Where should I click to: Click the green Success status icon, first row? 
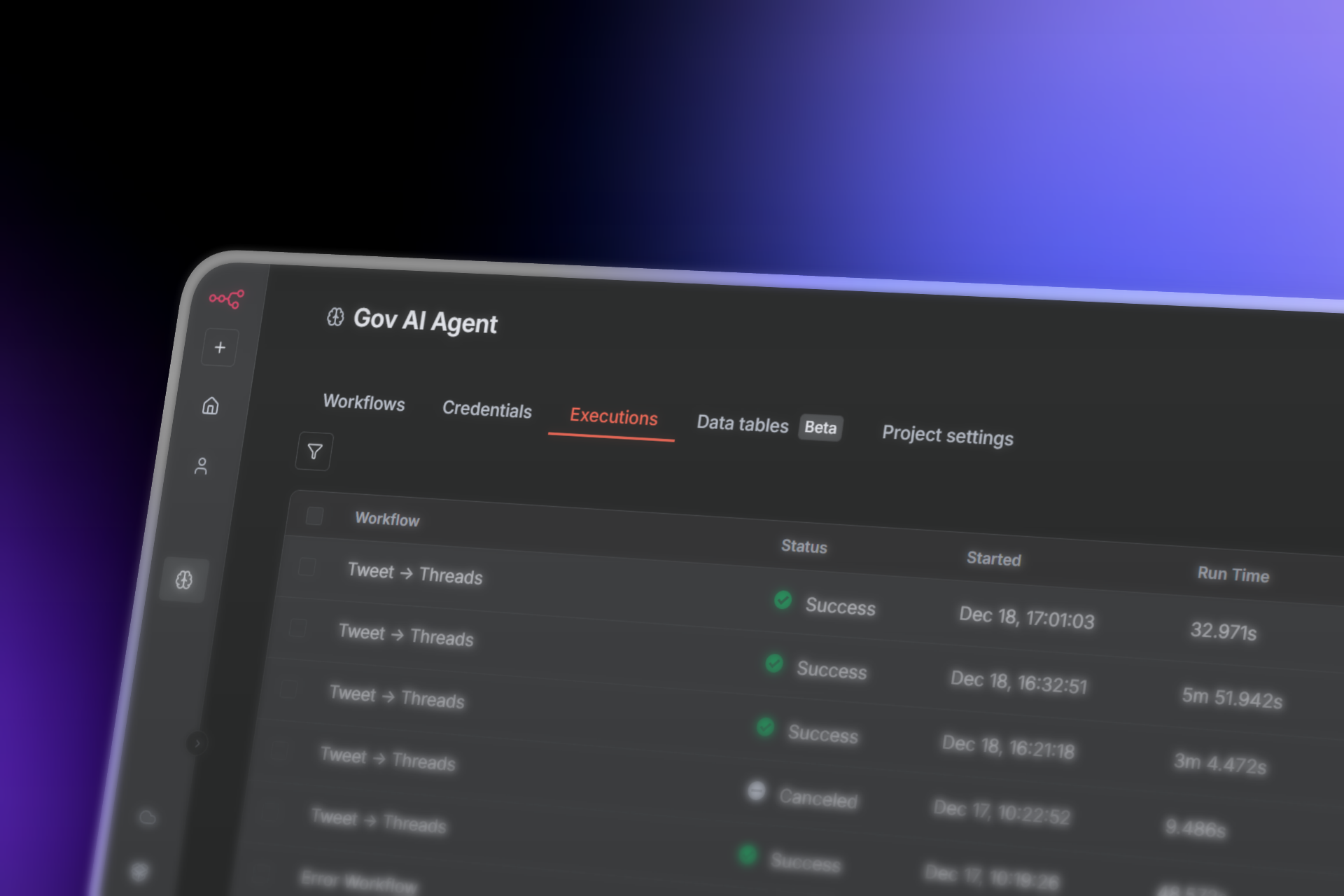pyautogui.click(x=783, y=600)
